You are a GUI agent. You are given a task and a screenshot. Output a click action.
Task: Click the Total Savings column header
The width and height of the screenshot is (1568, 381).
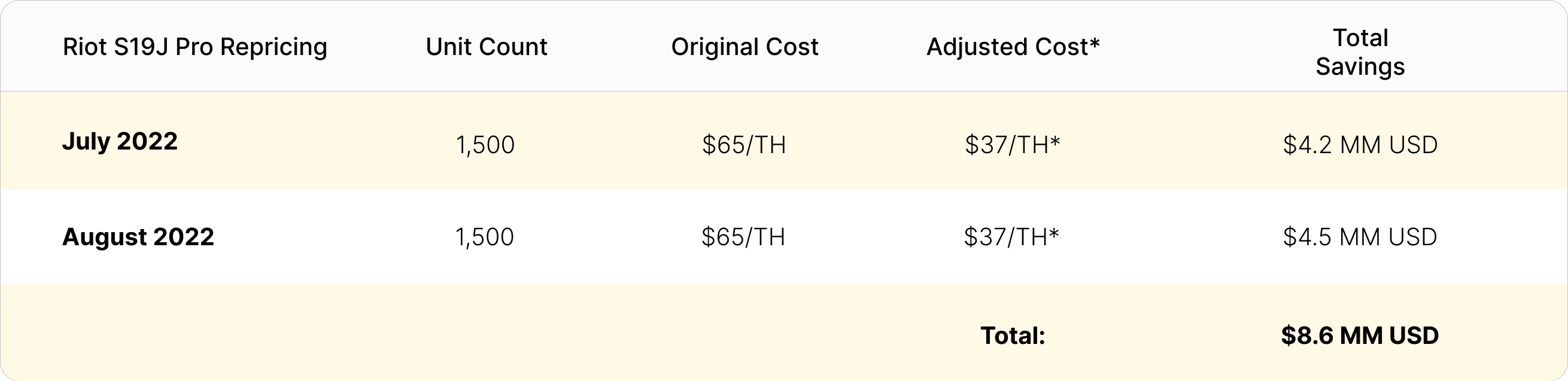1360,51
